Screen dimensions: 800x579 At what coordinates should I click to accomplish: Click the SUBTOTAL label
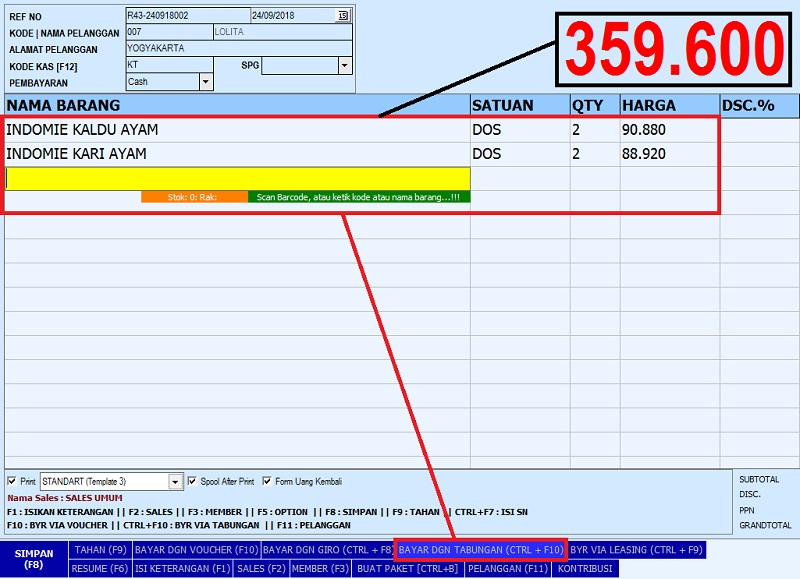click(x=759, y=480)
